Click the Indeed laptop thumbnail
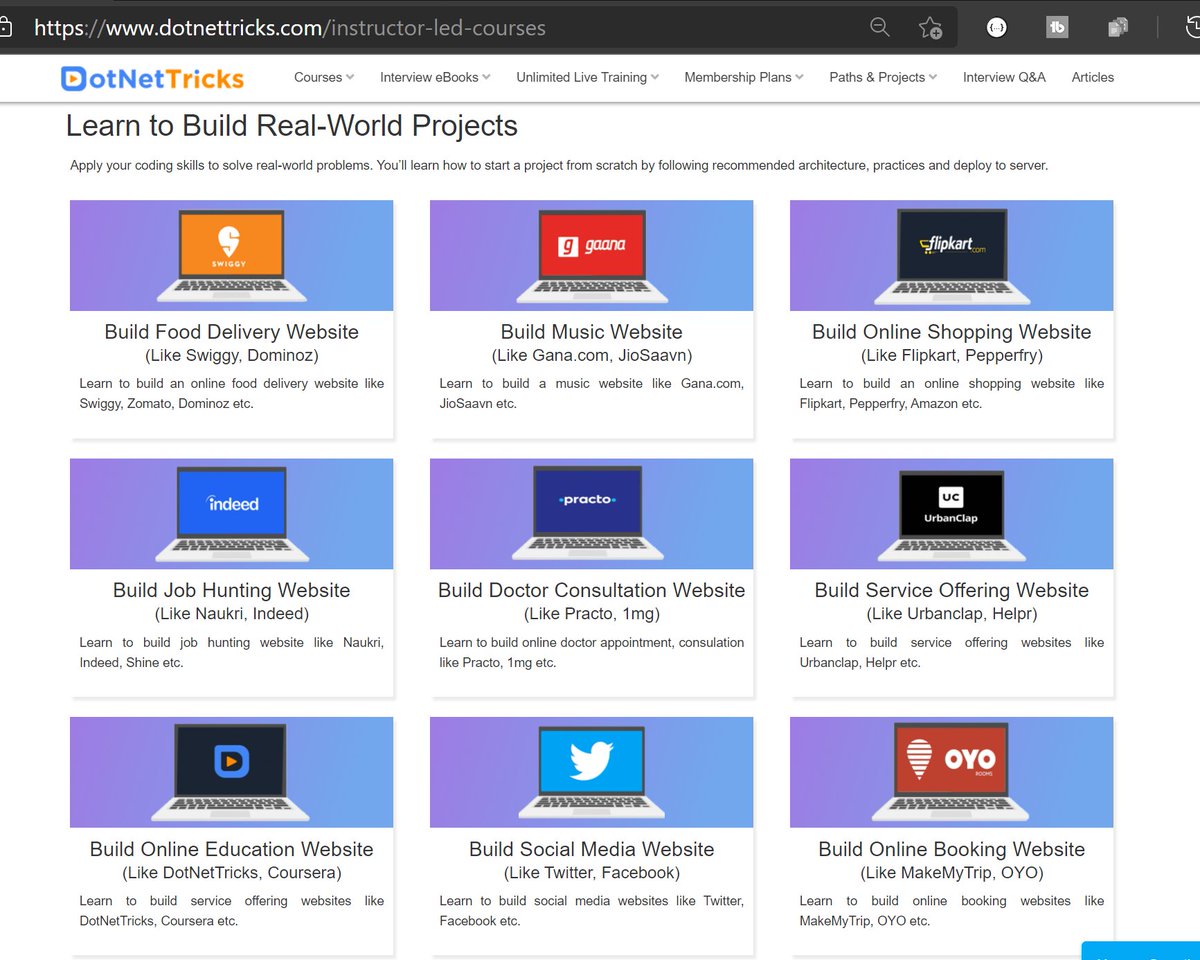The width and height of the screenshot is (1200, 960). [x=231, y=513]
